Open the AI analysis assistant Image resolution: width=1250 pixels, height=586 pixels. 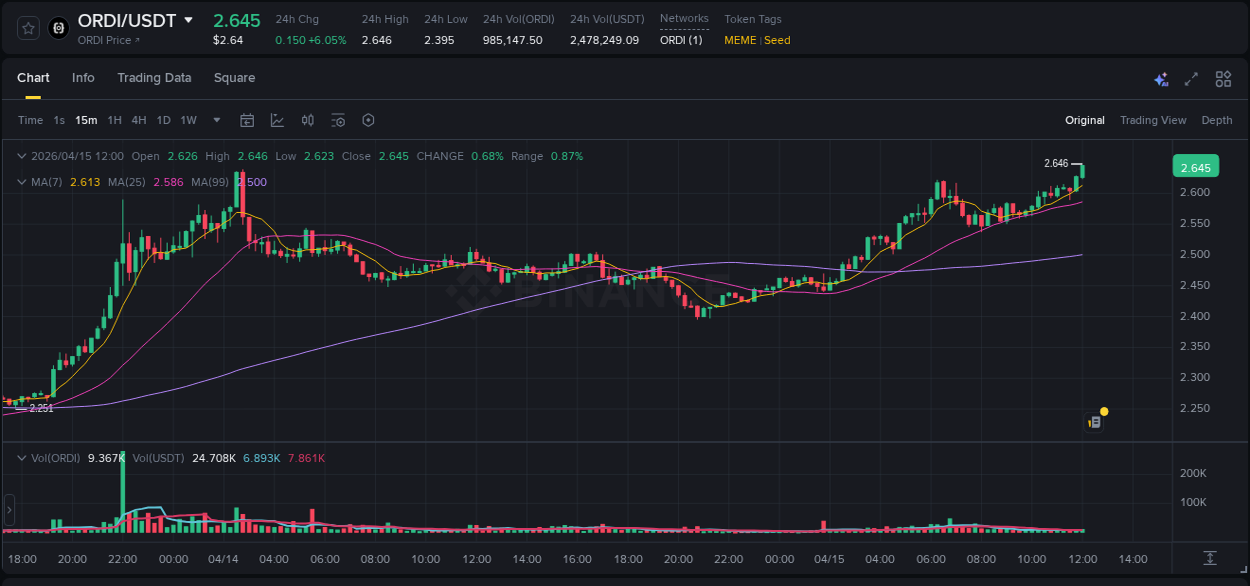pyautogui.click(x=1159, y=78)
